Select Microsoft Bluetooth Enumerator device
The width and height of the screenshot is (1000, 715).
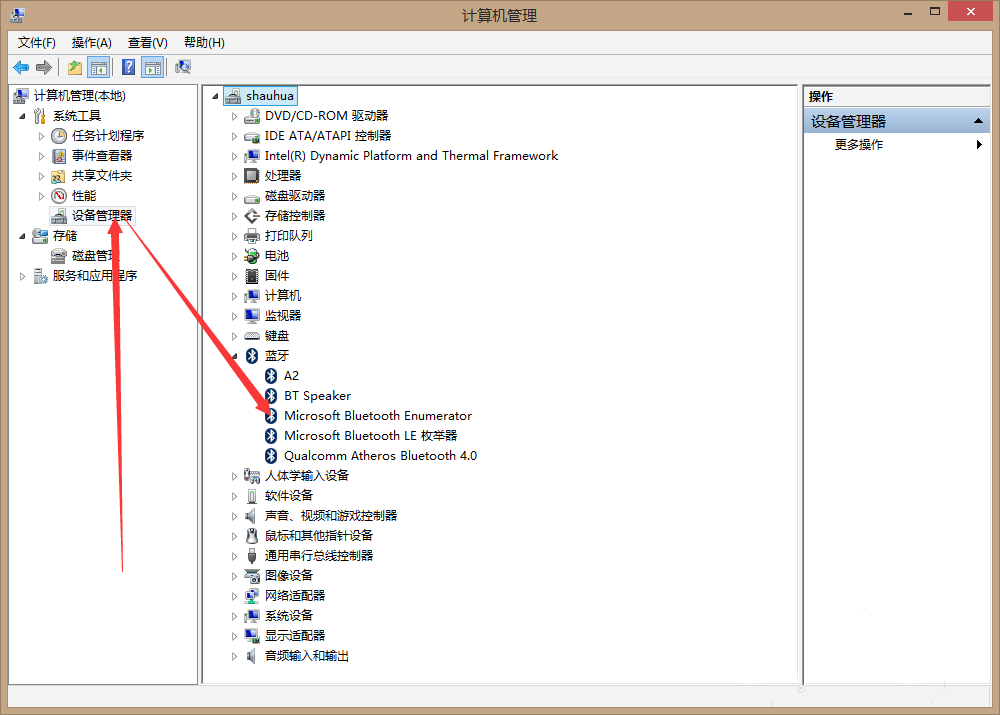378,416
